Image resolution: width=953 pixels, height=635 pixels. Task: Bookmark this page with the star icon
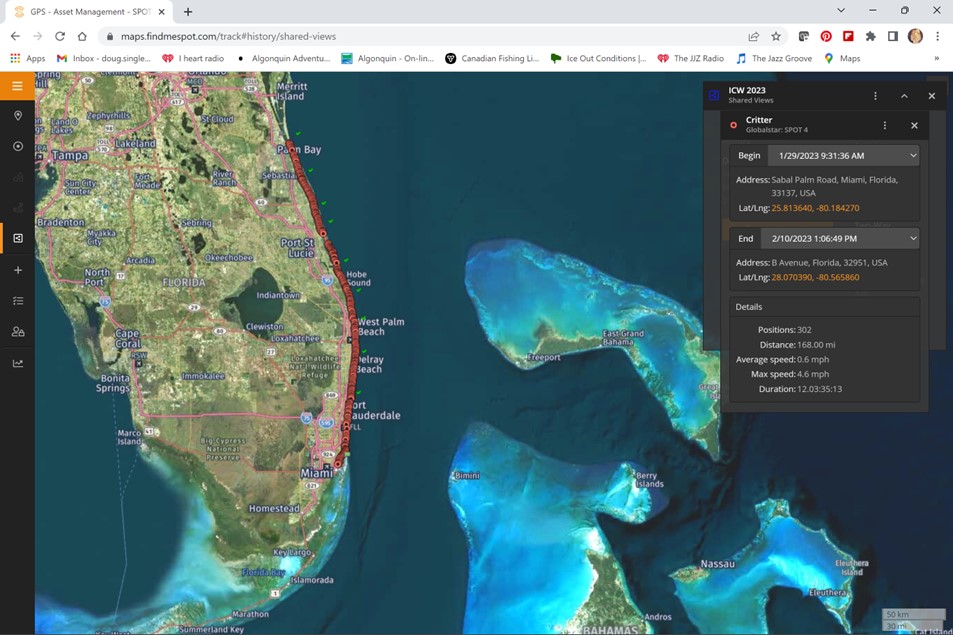click(x=776, y=36)
